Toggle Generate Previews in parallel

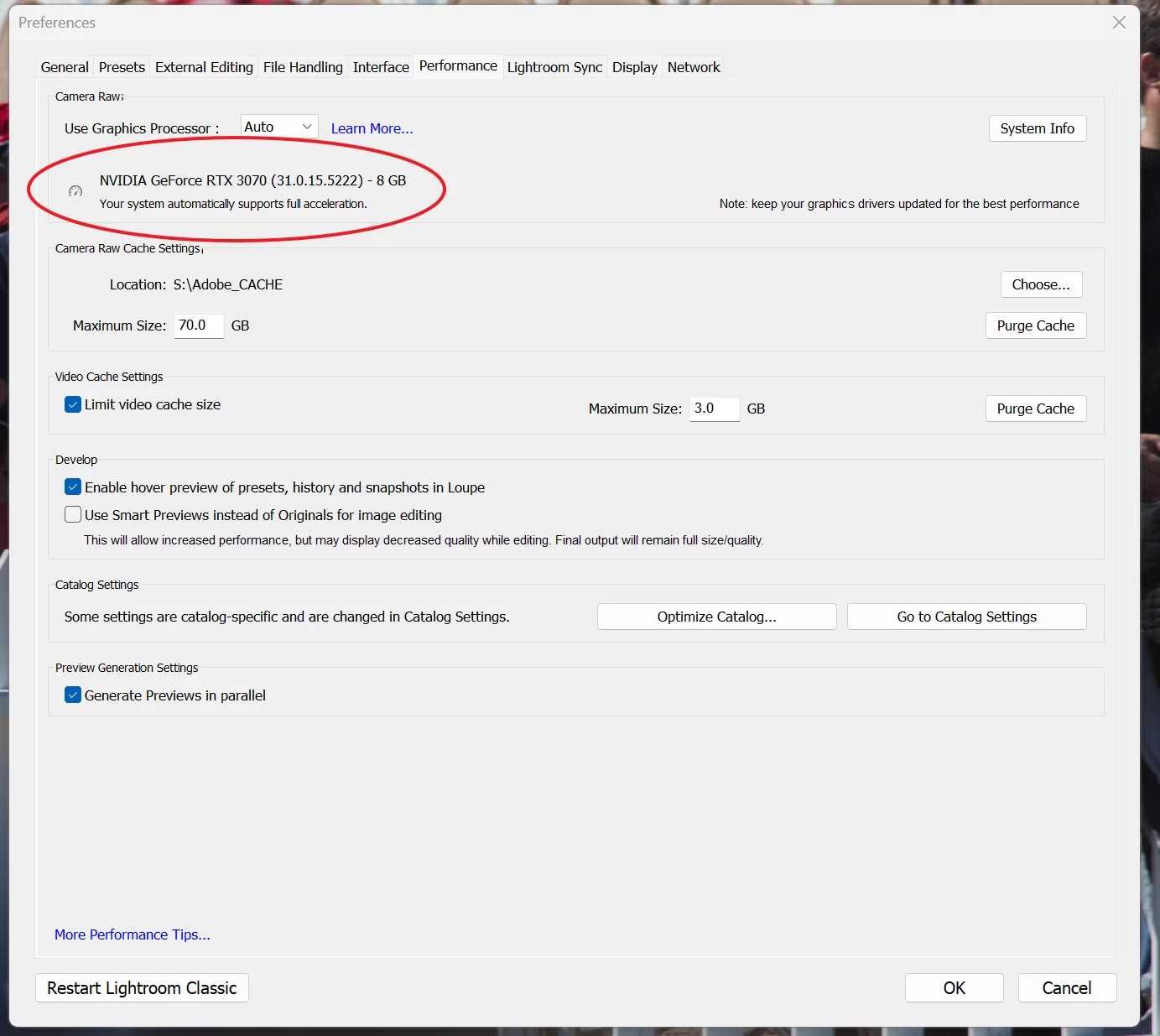pyautogui.click(x=73, y=695)
